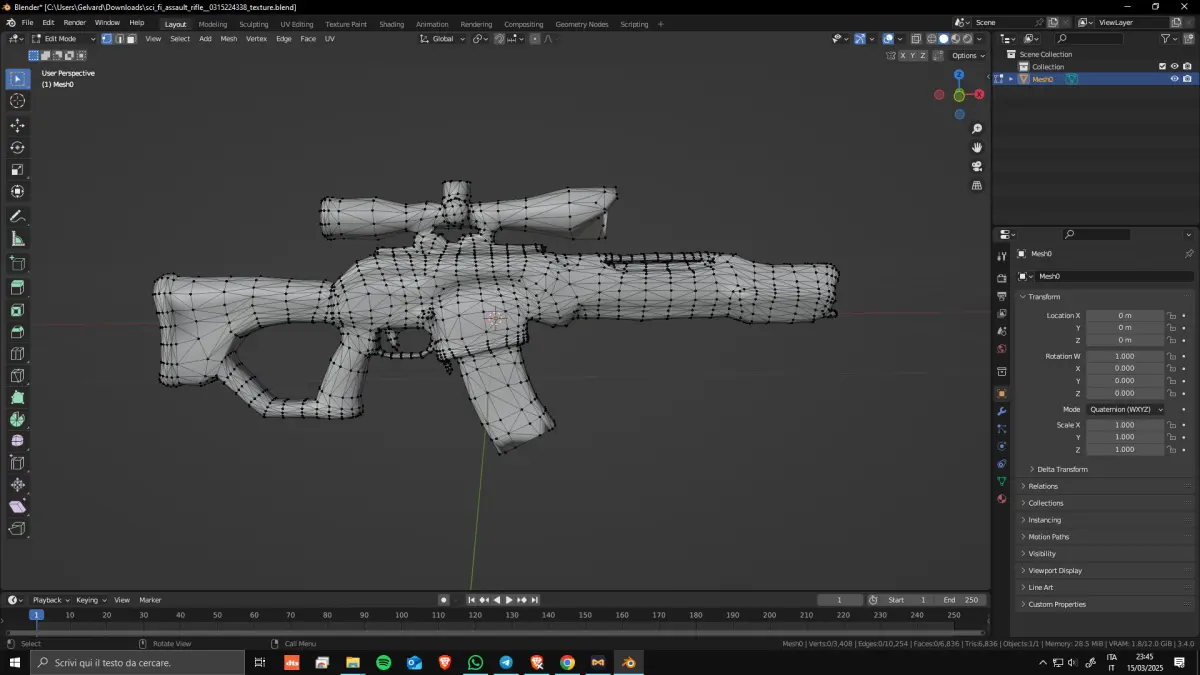Activate the Scale tool
The height and width of the screenshot is (675, 1200).
point(18,169)
